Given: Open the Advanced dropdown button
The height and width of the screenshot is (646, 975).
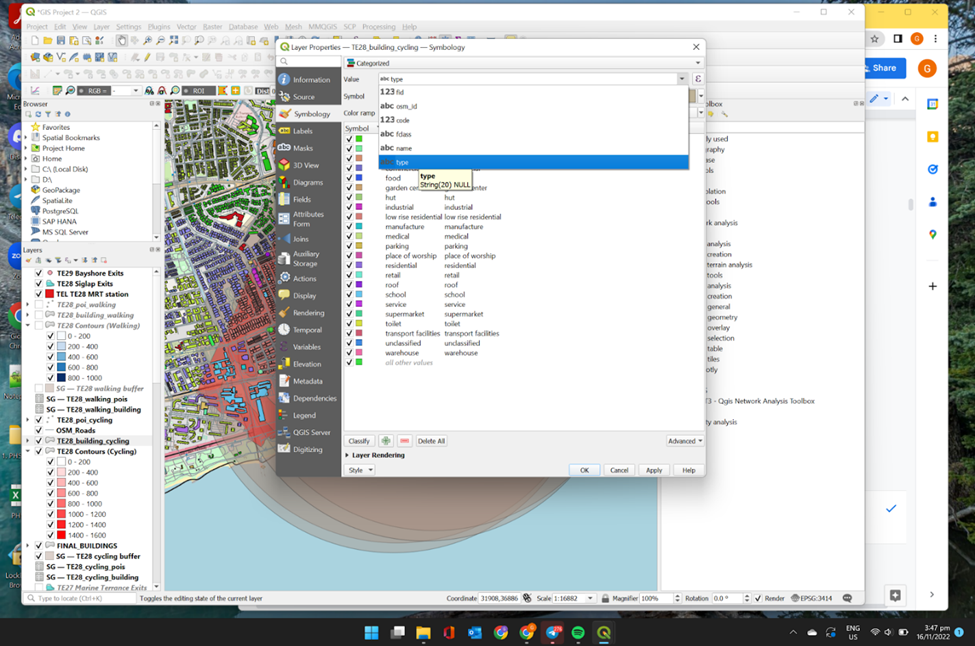Looking at the screenshot, I should pyautogui.click(x=684, y=441).
